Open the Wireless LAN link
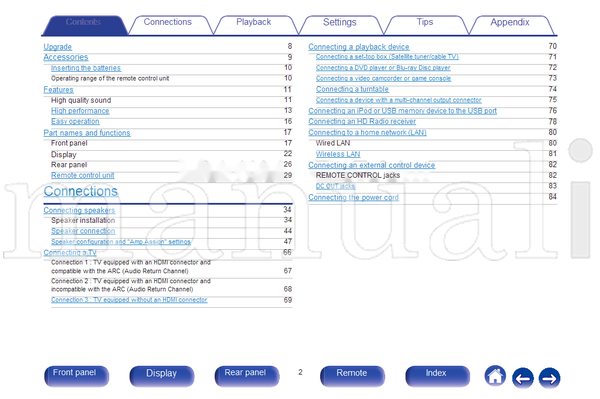Viewport: 600px width, 399px height. (x=338, y=154)
